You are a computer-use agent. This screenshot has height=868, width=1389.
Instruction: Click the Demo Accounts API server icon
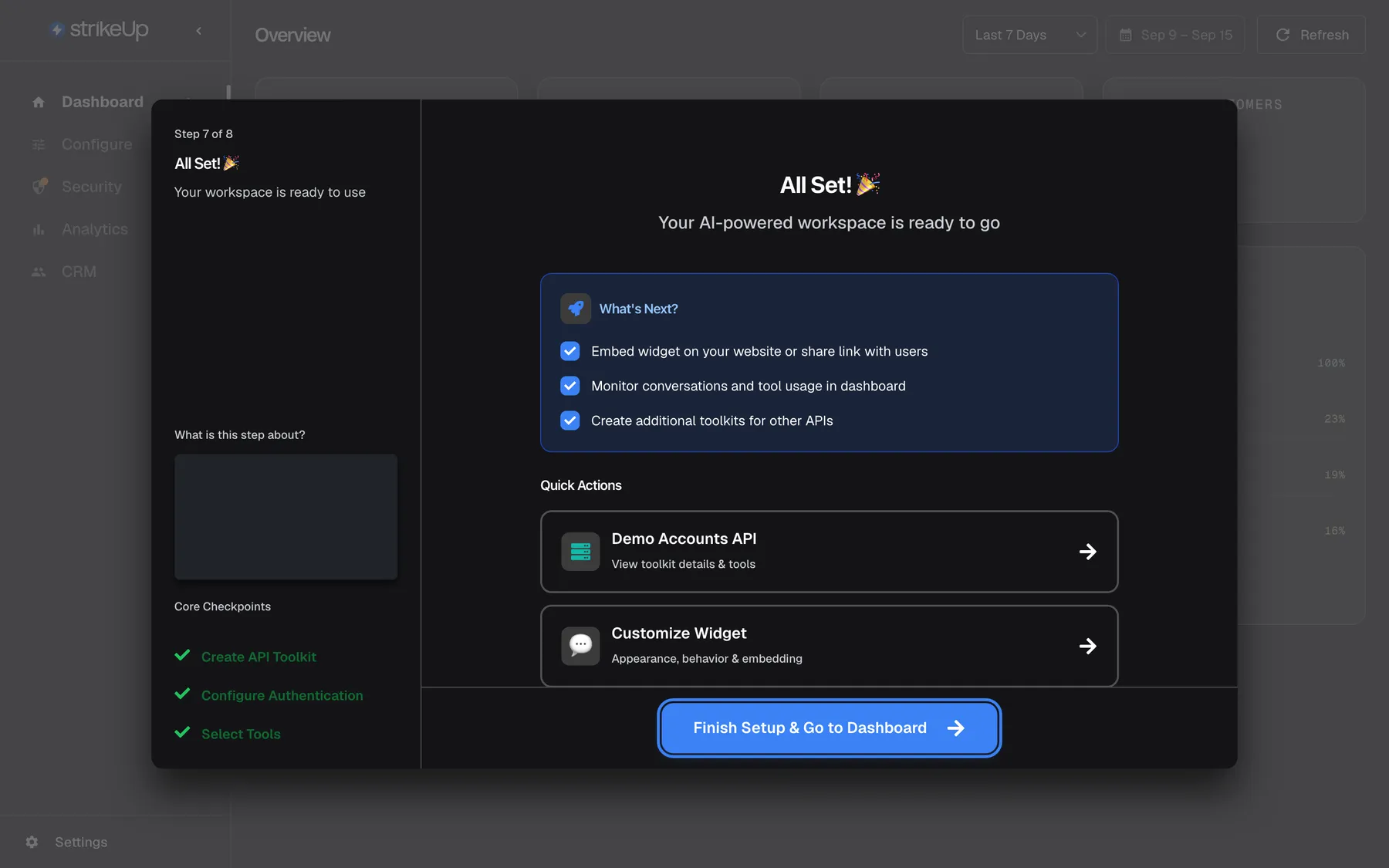[580, 552]
